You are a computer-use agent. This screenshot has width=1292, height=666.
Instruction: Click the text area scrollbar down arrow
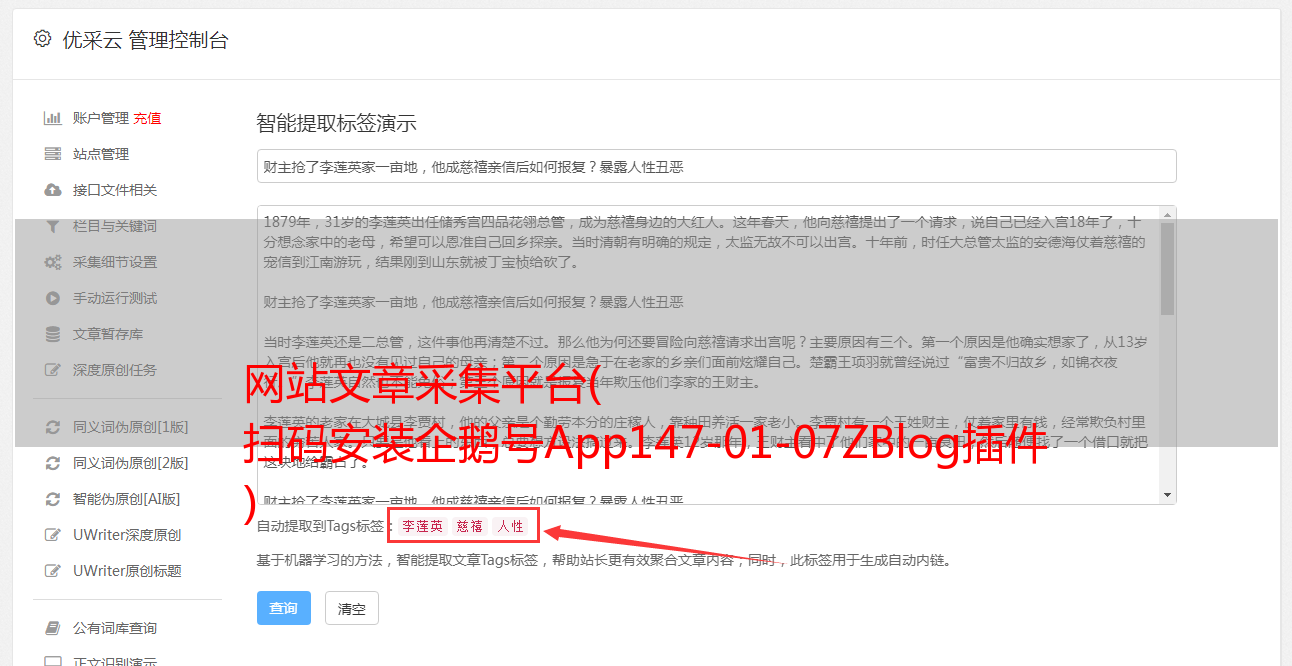tap(1167, 495)
